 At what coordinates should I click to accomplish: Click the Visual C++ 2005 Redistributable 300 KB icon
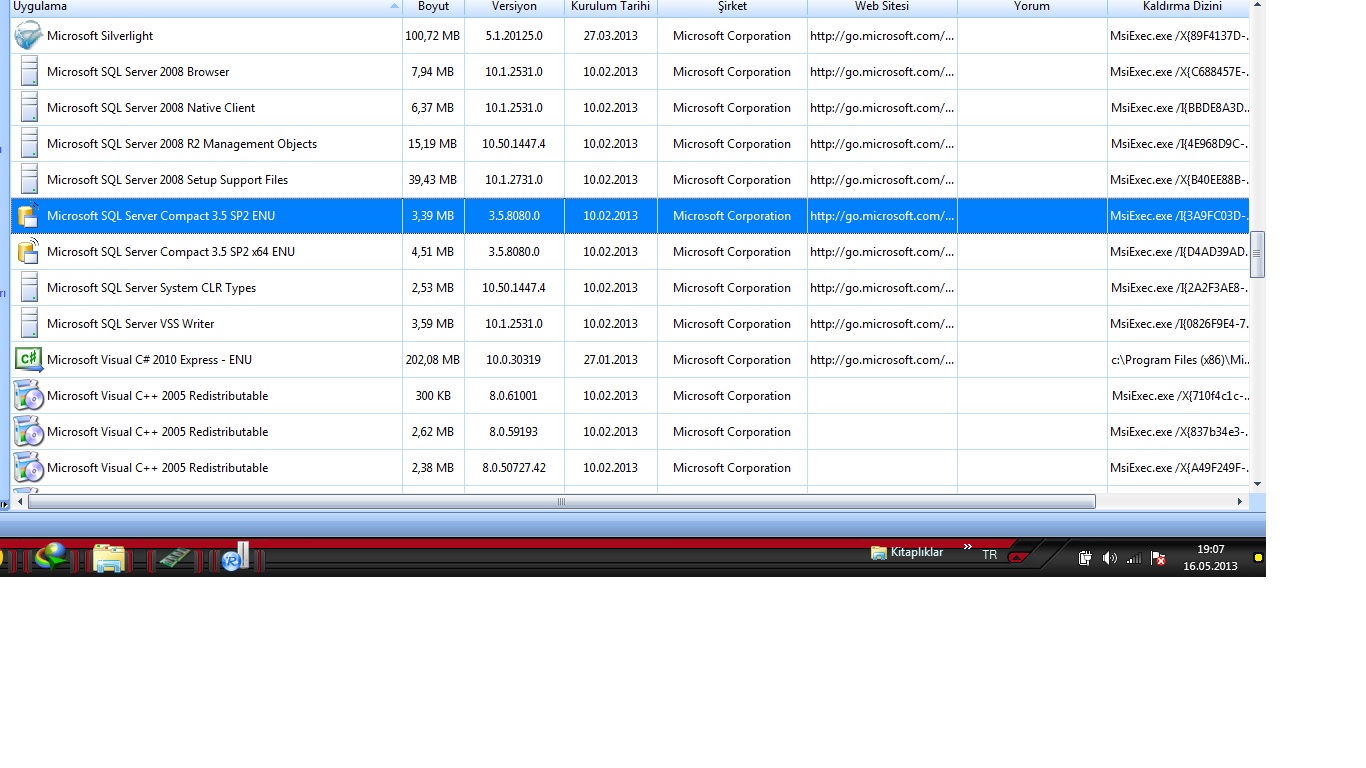(28, 396)
